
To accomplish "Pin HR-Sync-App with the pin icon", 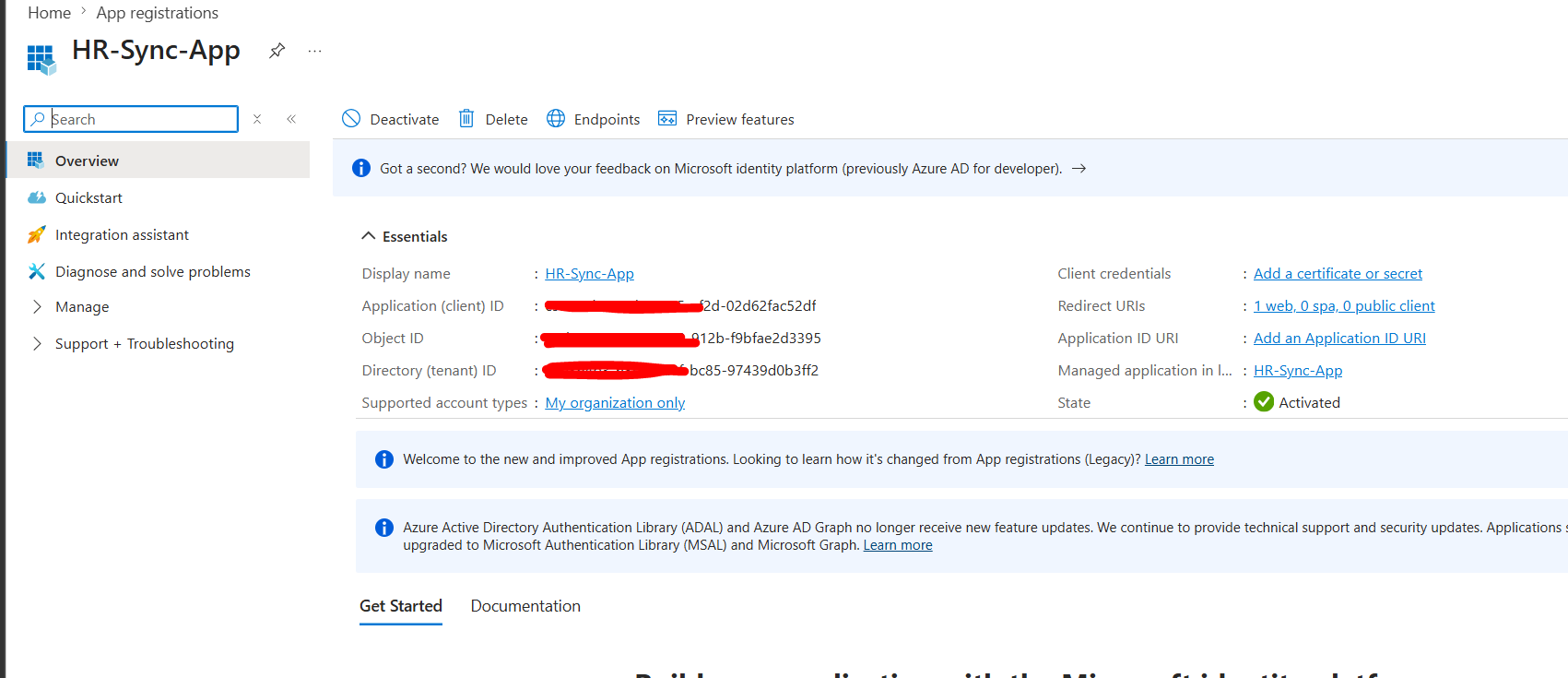I will (x=277, y=51).
